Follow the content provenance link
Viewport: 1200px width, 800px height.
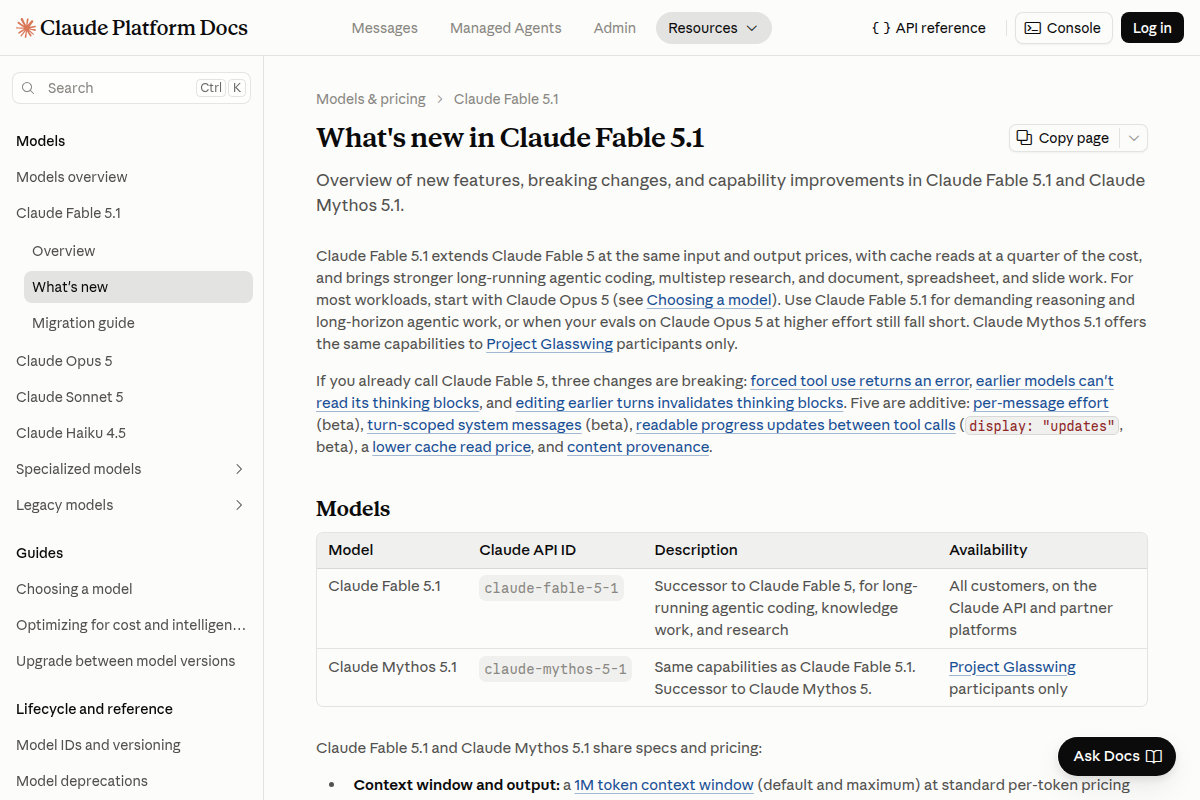tap(638, 447)
